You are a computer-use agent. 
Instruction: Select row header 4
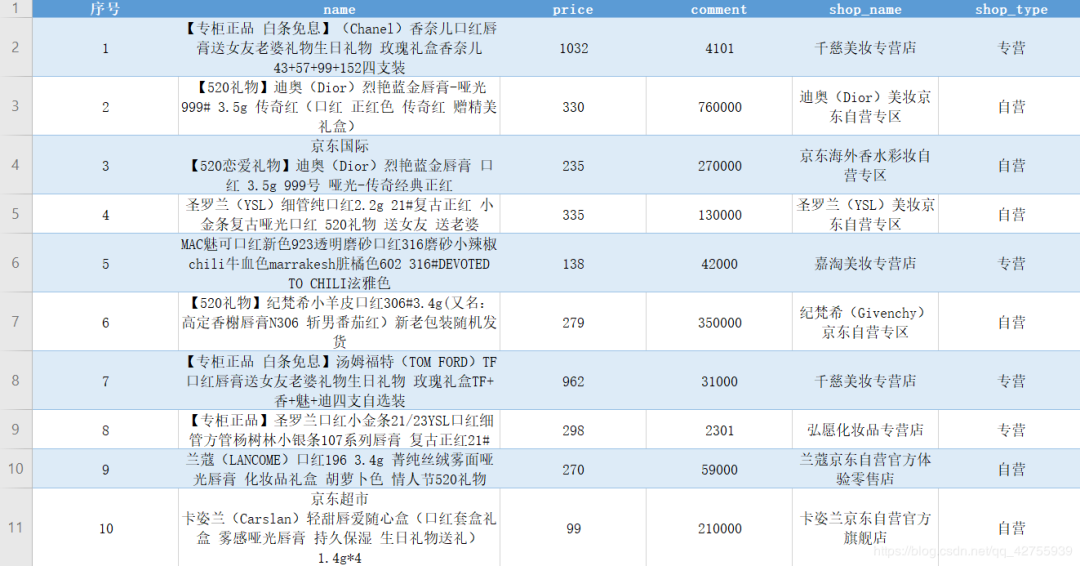coord(16,165)
